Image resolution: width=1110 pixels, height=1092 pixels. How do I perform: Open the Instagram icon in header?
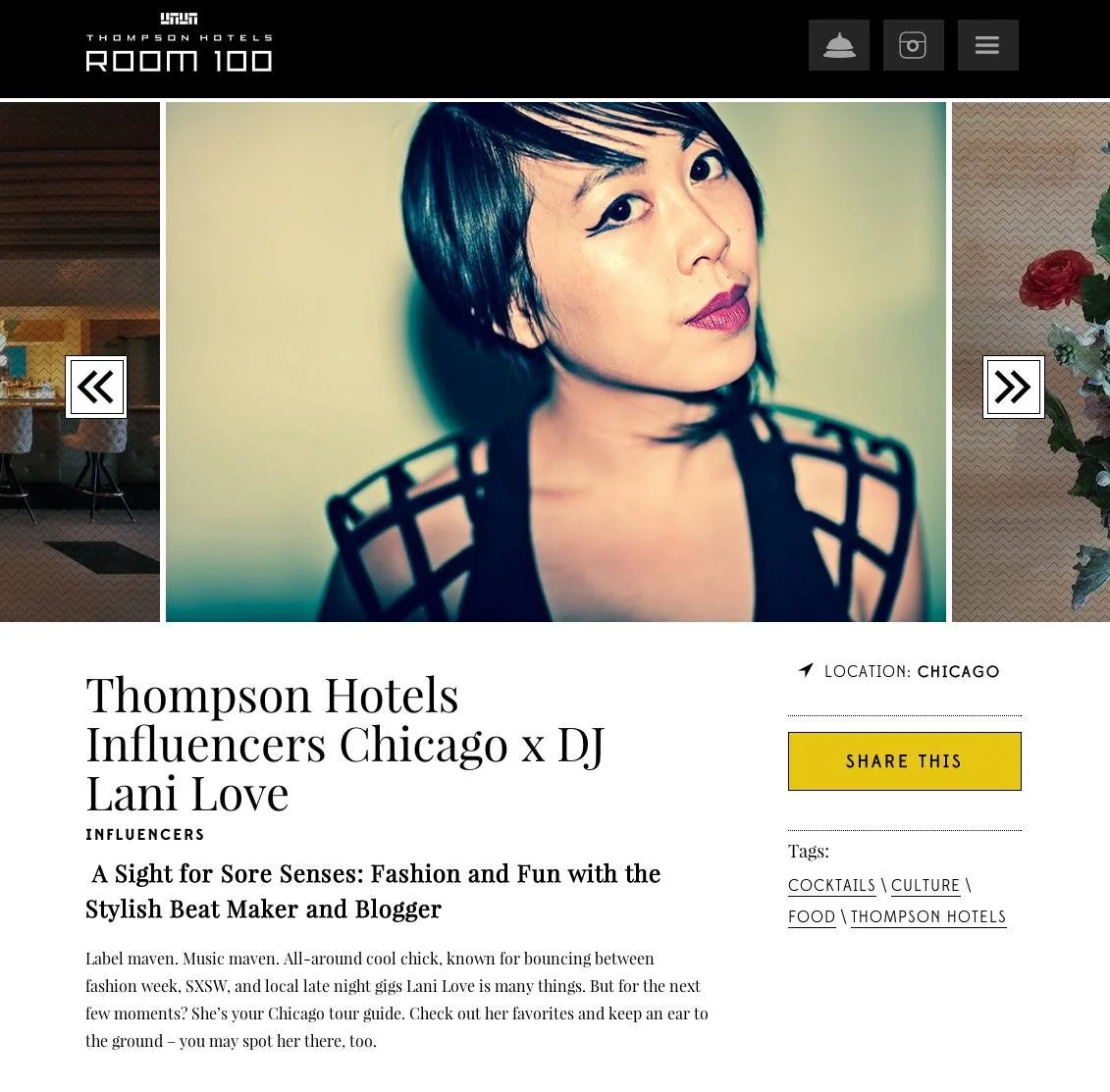point(913,45)
